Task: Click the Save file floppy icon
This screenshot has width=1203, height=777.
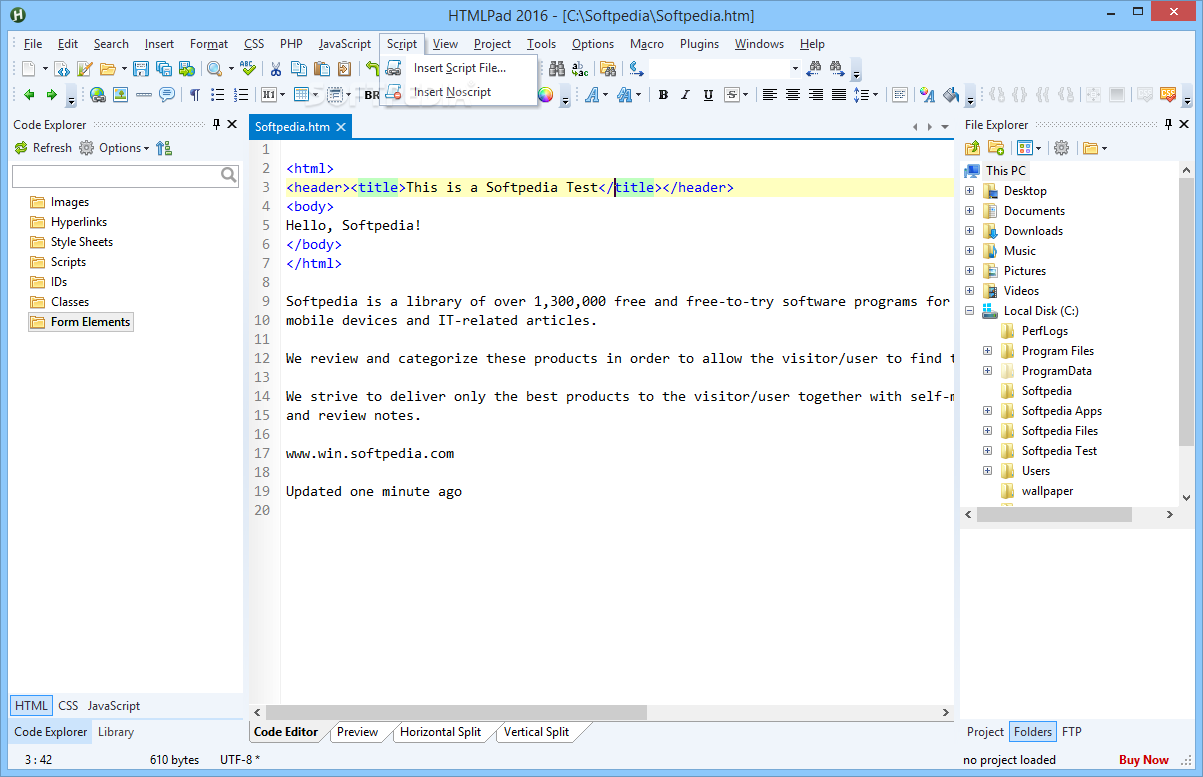Action: click(x=141, y=69)
